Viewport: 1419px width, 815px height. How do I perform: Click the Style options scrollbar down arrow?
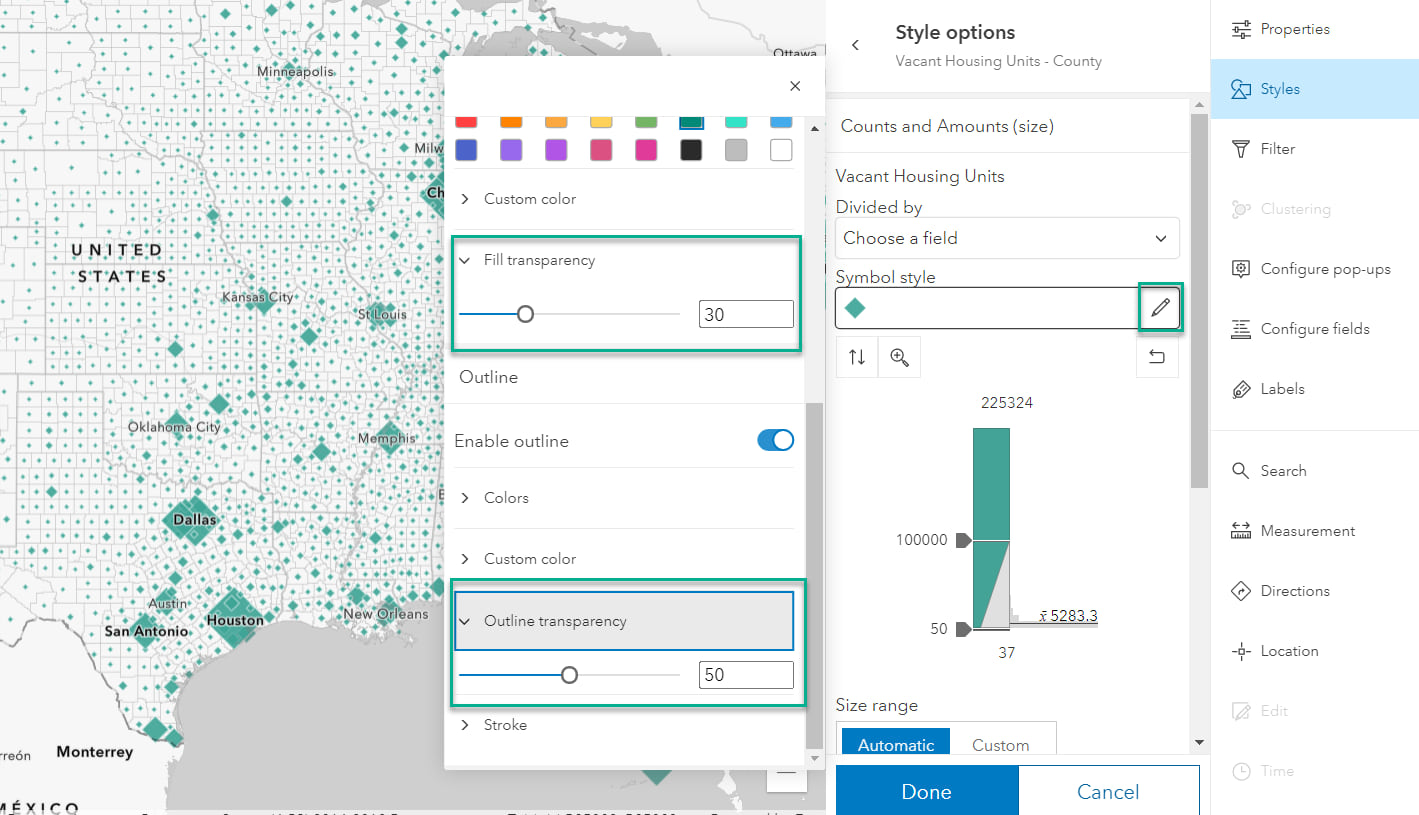coord(1199,742)
